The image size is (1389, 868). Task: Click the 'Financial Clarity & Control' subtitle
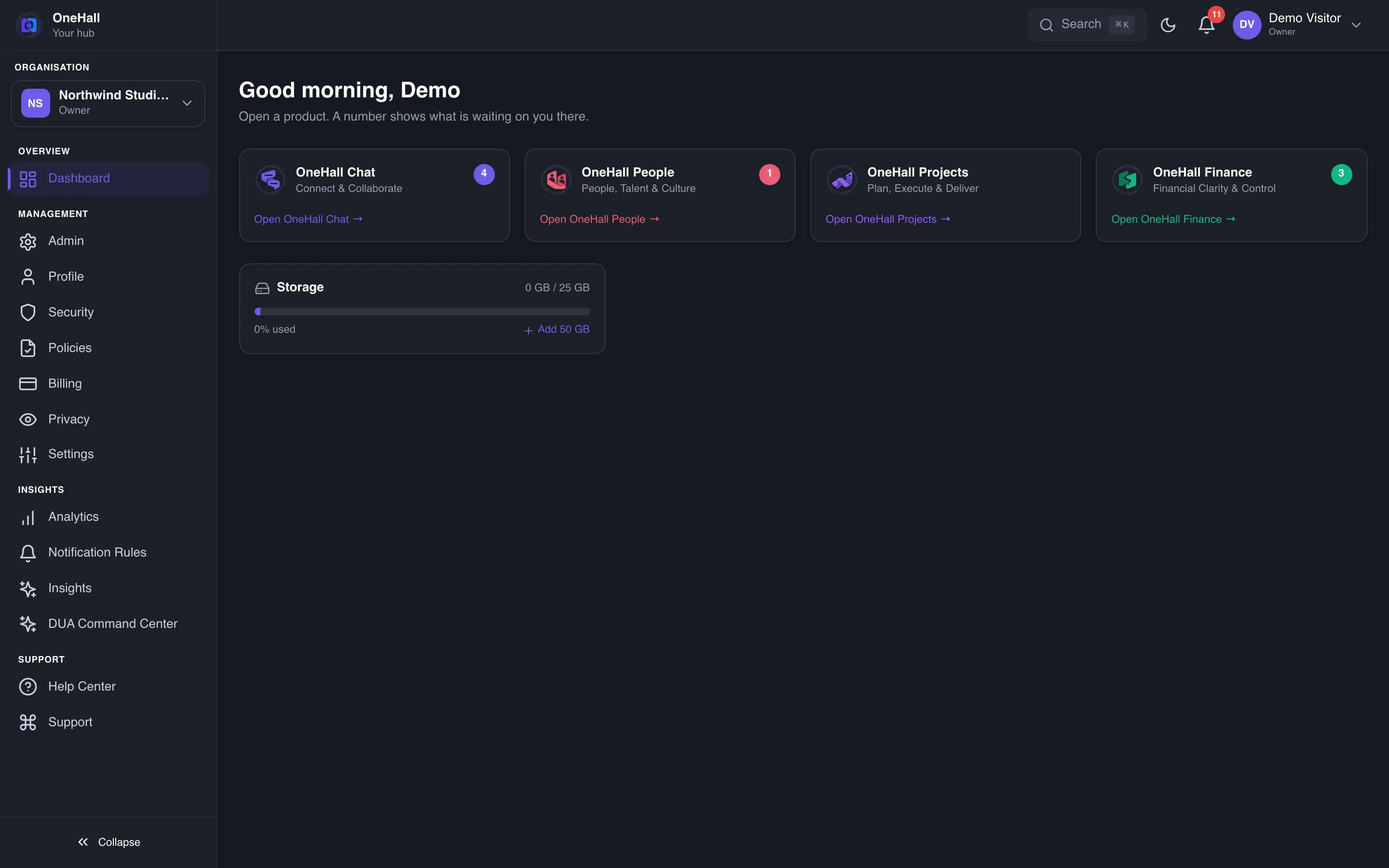click(x=1214, y=188)
